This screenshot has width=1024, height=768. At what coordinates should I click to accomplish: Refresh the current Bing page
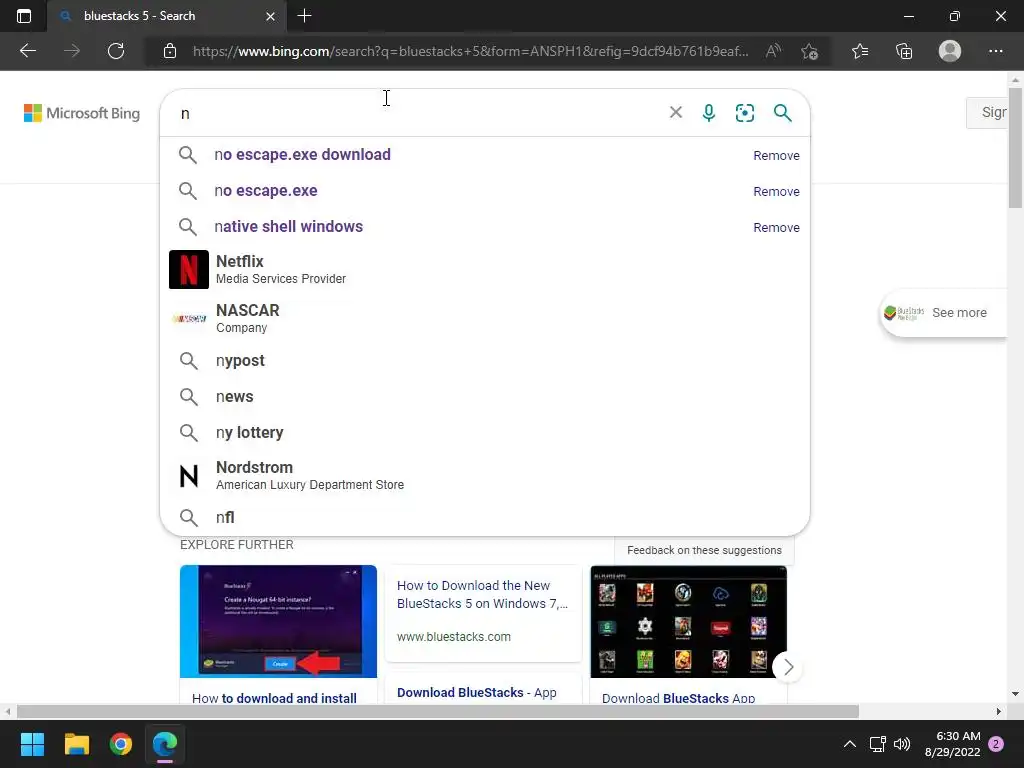tap(116, 51)
